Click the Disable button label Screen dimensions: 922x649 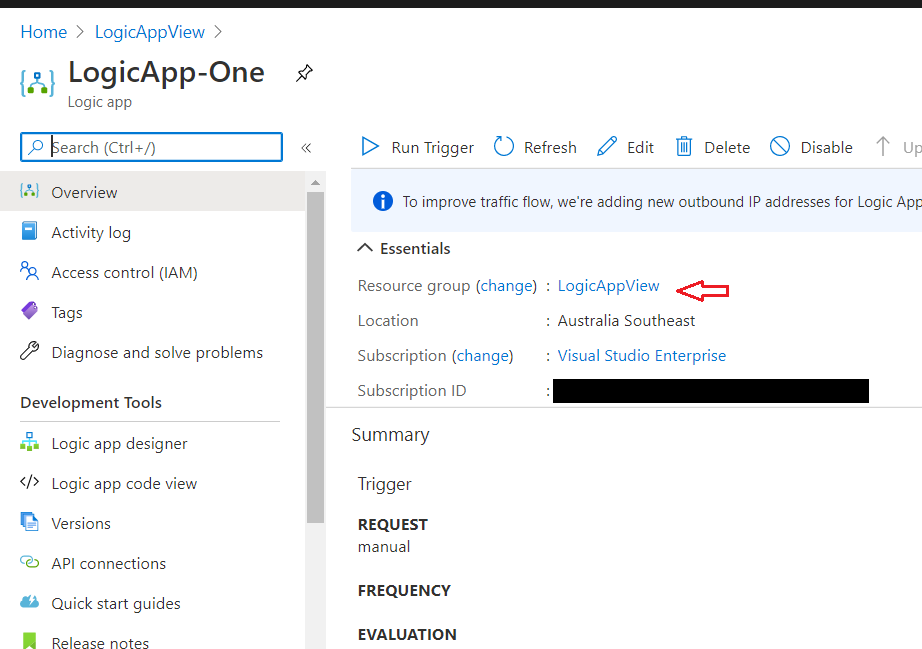click(x=826, y=148)
